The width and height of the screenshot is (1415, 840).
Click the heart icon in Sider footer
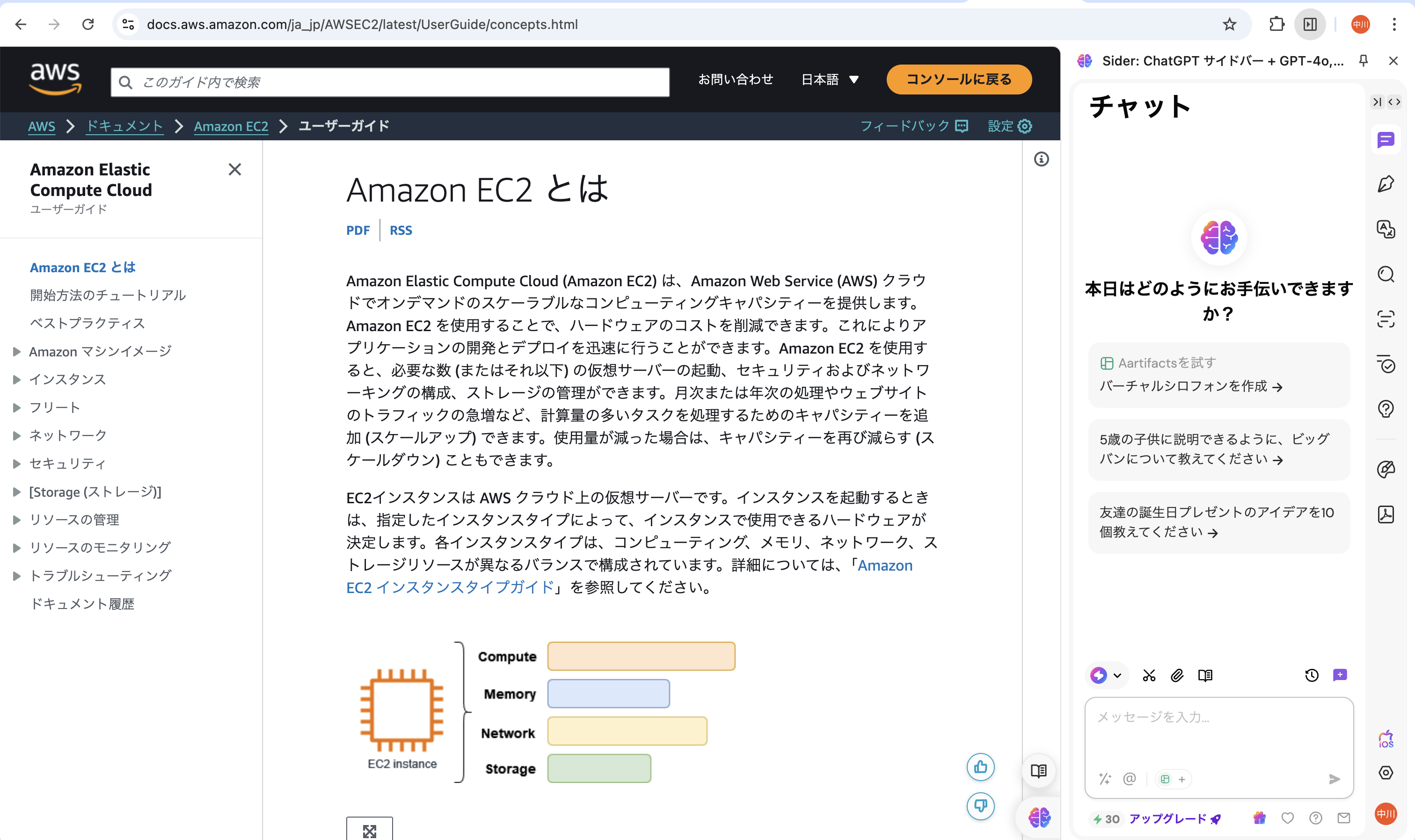tap(1288, 818)
